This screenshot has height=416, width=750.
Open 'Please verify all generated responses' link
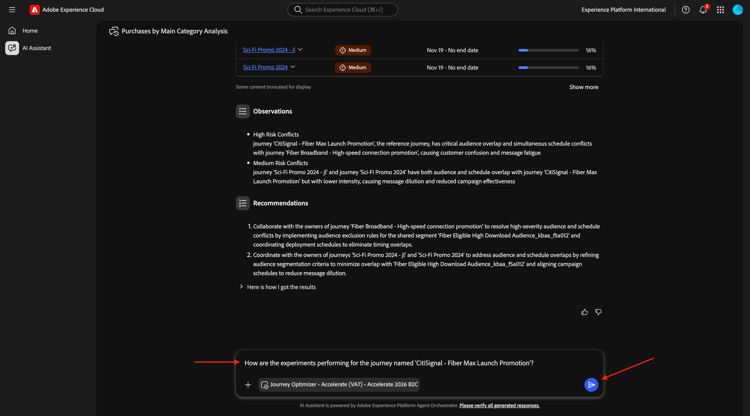click(499, 405)
